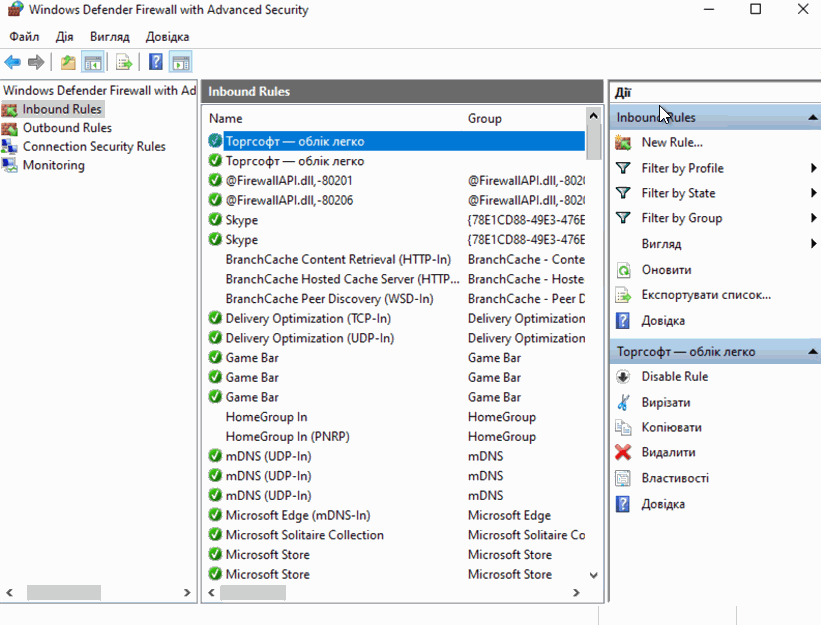Click the Копіювати (copy) icon
Image resolution: width=821 pixels, height=625 pixels.
tap(625, 427)
